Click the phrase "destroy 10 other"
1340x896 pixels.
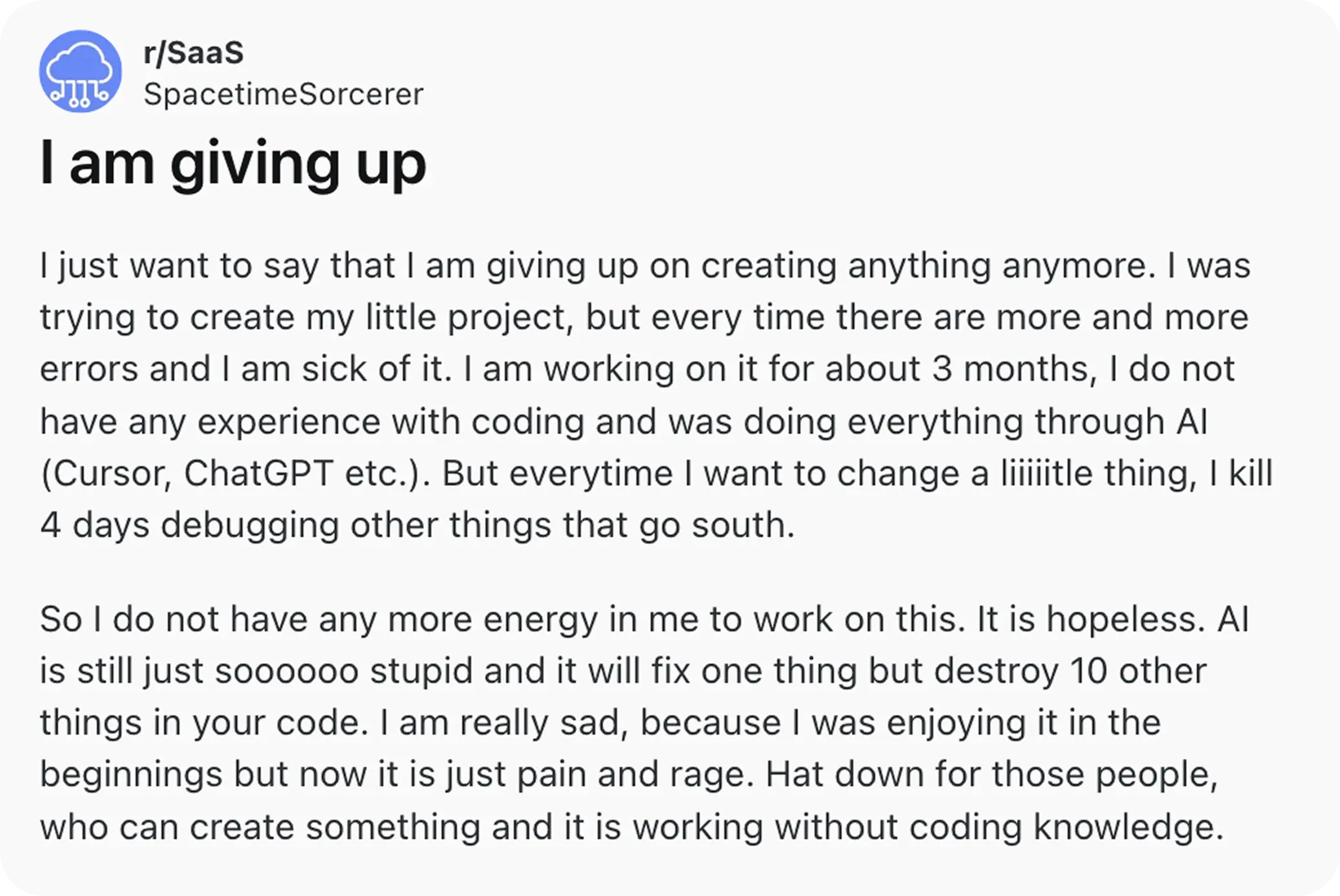pos(1070,671)
